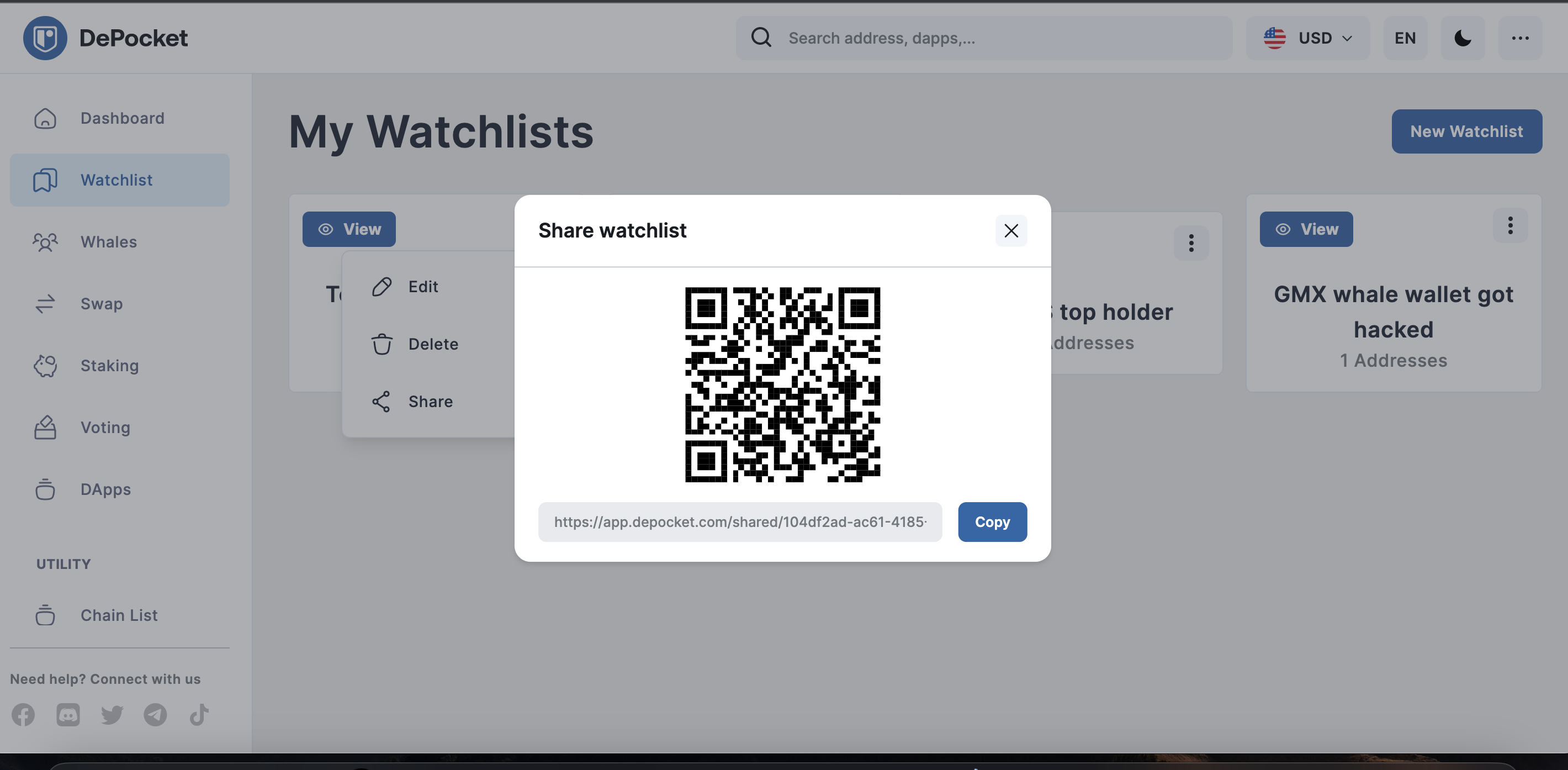
Task: Click the pencil Edit icon
Action: coord(382,286)
